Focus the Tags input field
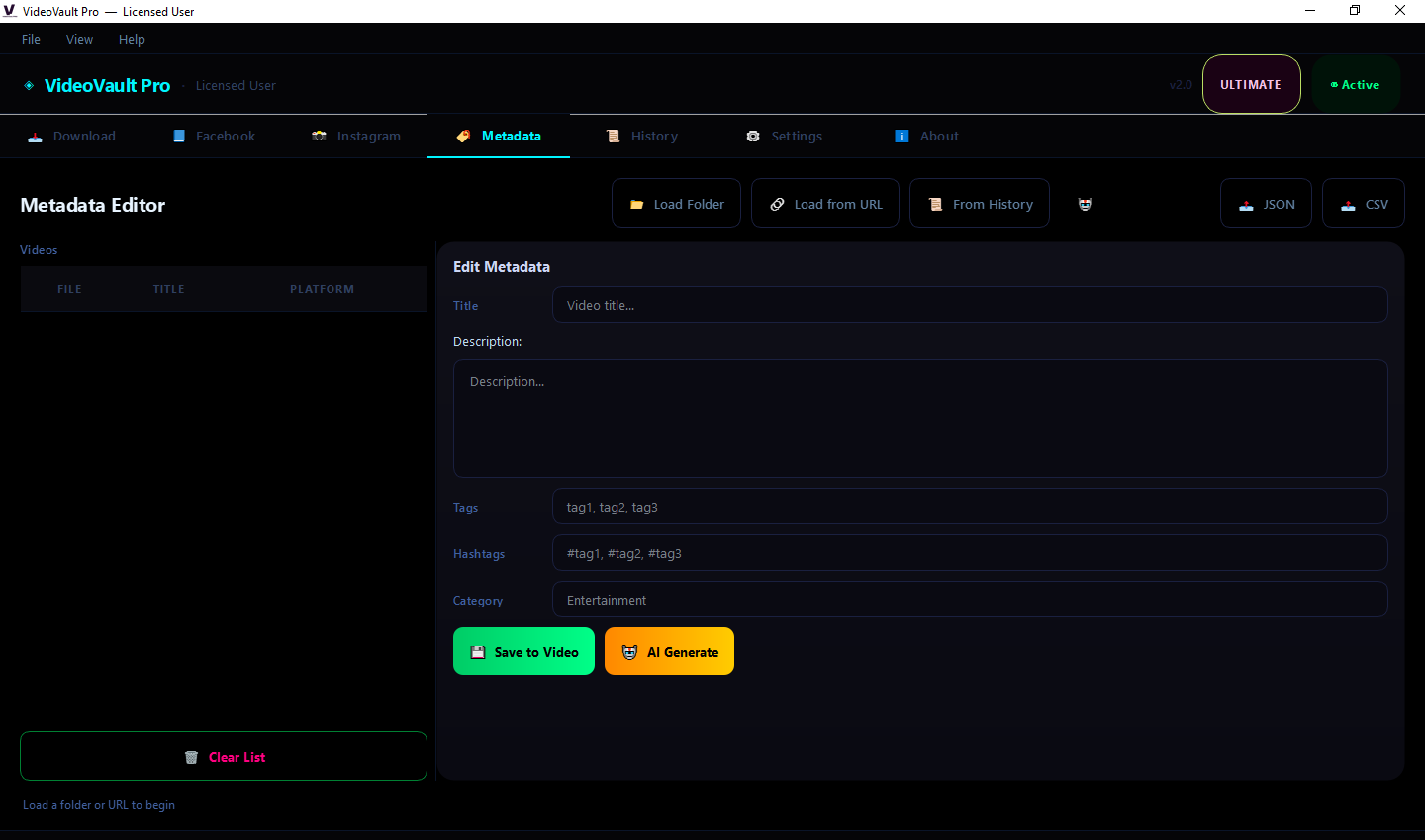The height and width of the screenshot is (840, 1425). point(970,507)
